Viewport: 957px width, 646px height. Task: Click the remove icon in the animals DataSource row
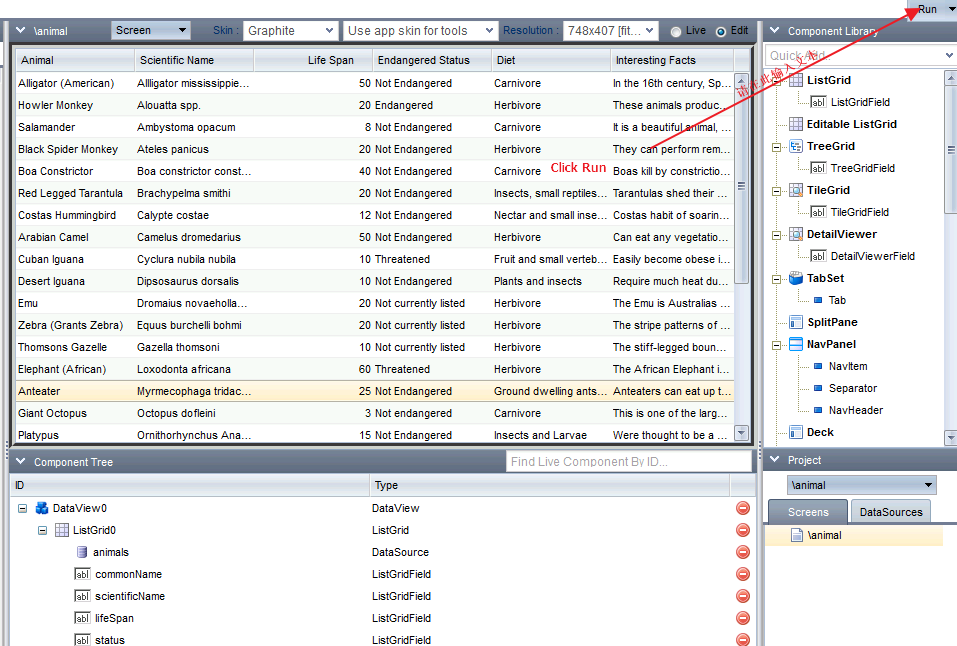point(742,552)
